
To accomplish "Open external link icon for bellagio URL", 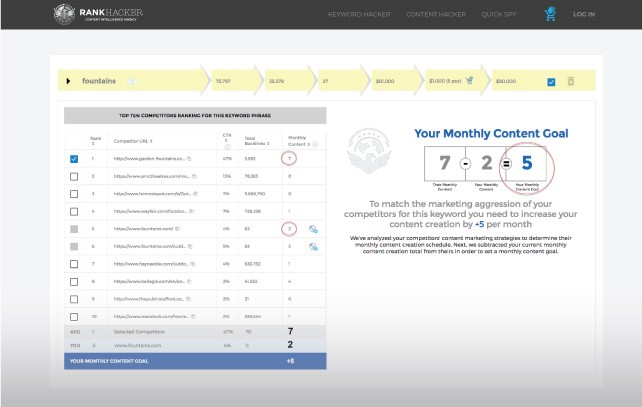I will (189, 282).
